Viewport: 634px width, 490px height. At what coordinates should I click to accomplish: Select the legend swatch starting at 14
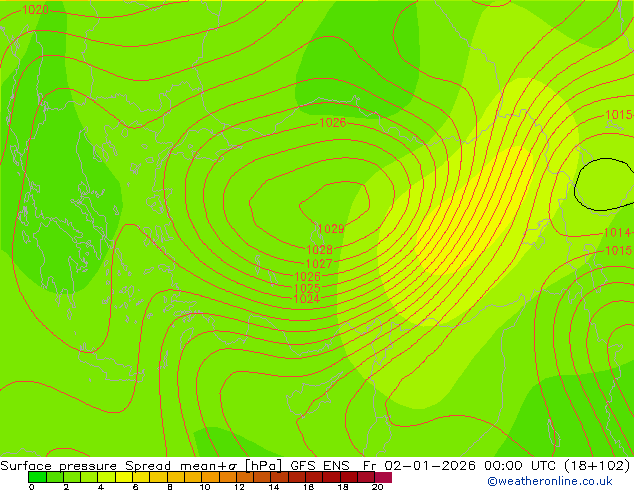click(279, 477)
